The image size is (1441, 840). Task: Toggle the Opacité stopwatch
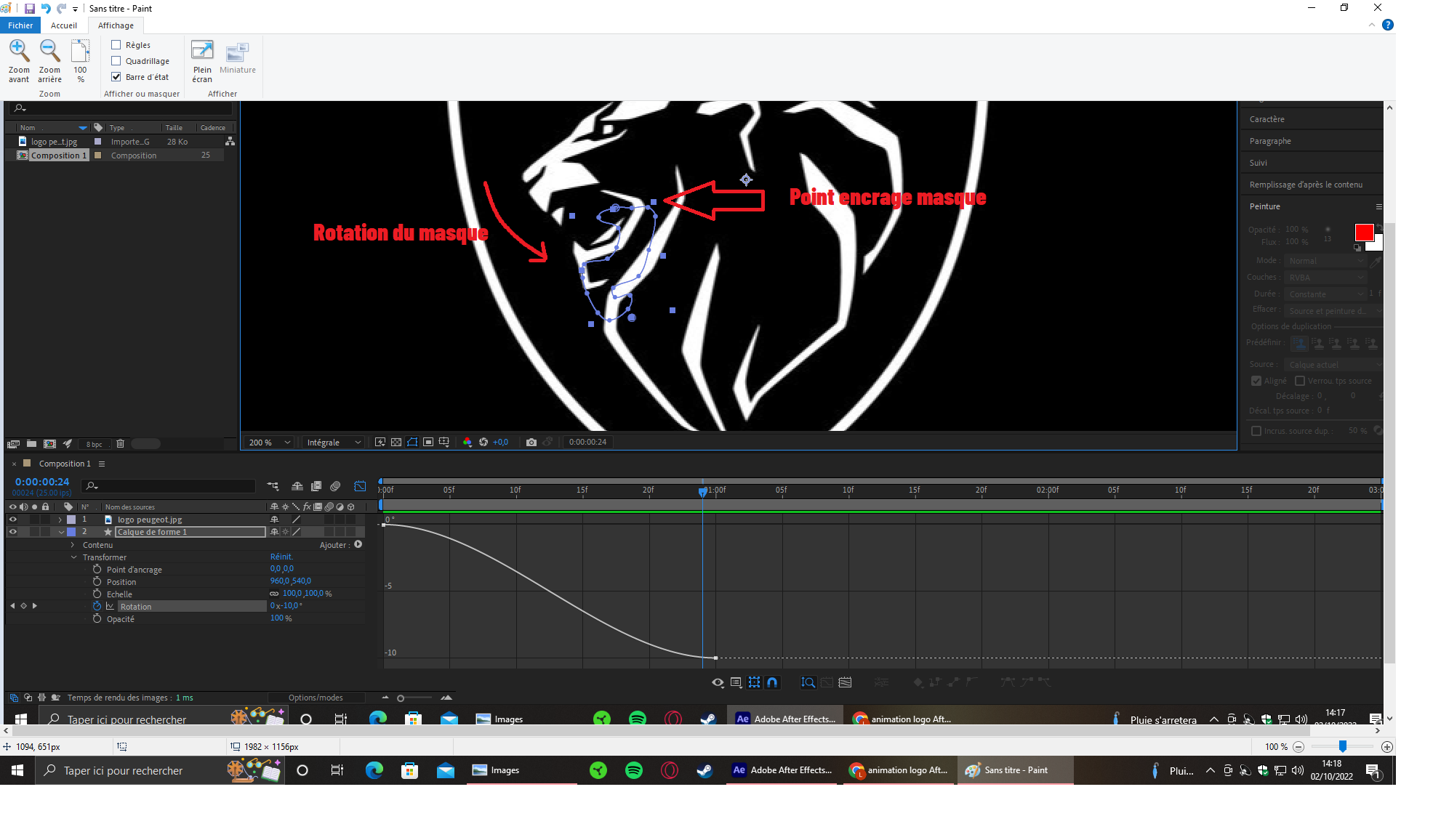(x=97, y=618)
